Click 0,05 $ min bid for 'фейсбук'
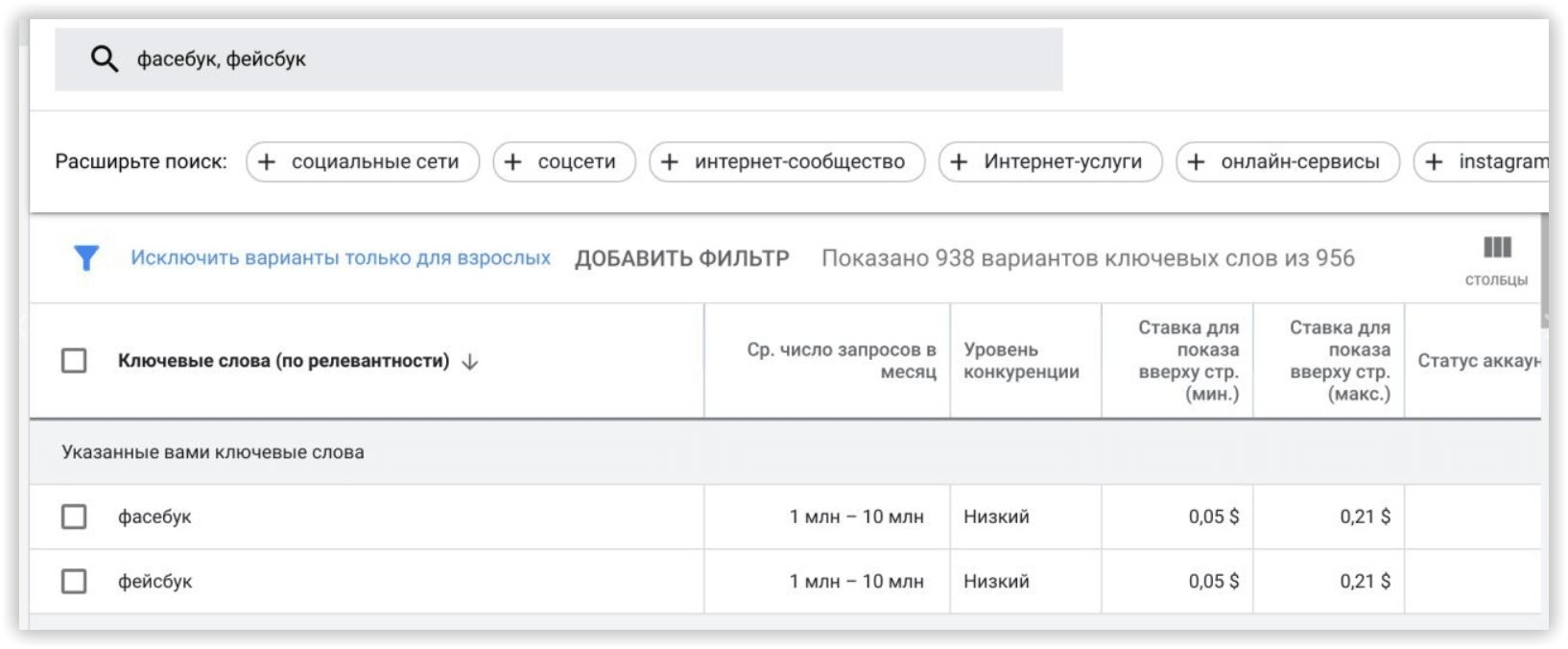 (x=1214, y=581)
